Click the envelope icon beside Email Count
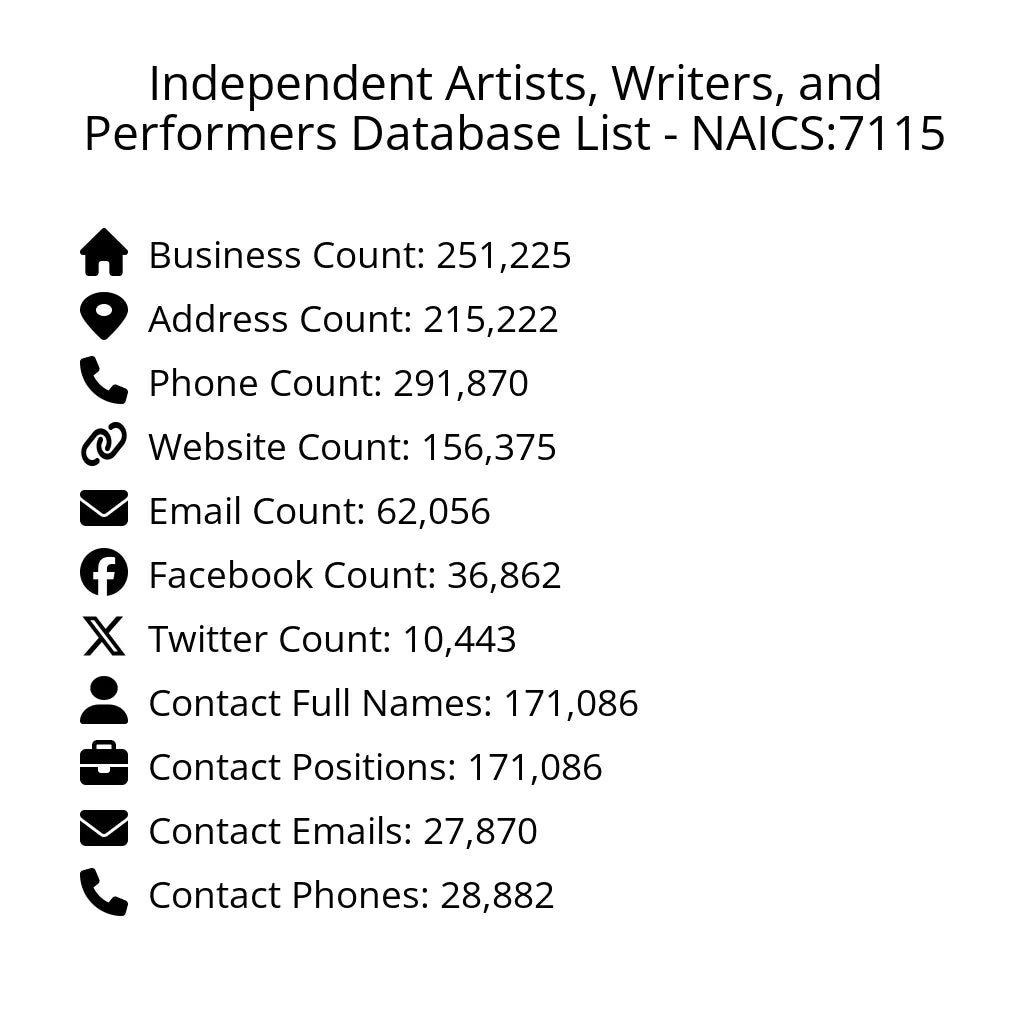The width and height of the screenshot is (1024, 1024). [x=104, y=509]
